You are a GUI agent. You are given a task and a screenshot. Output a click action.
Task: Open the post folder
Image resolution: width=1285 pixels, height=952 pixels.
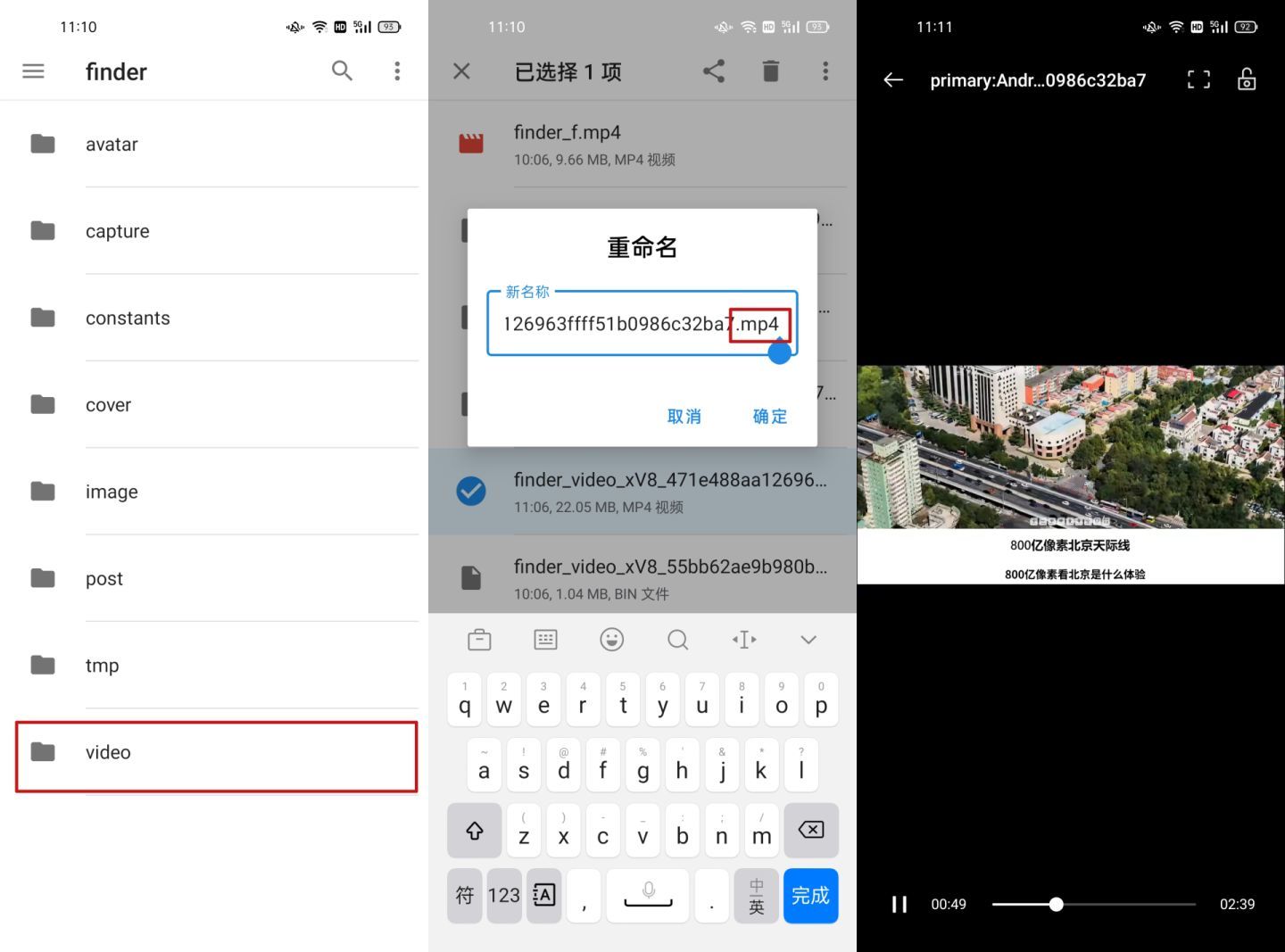(214, 578)
